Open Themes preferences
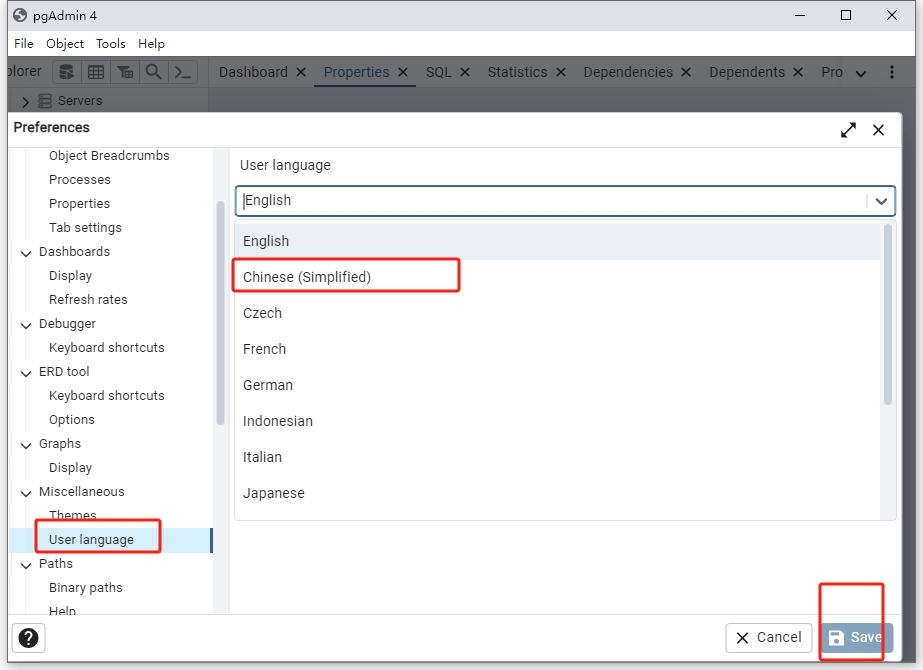923x670 pixels. [72, 515]
